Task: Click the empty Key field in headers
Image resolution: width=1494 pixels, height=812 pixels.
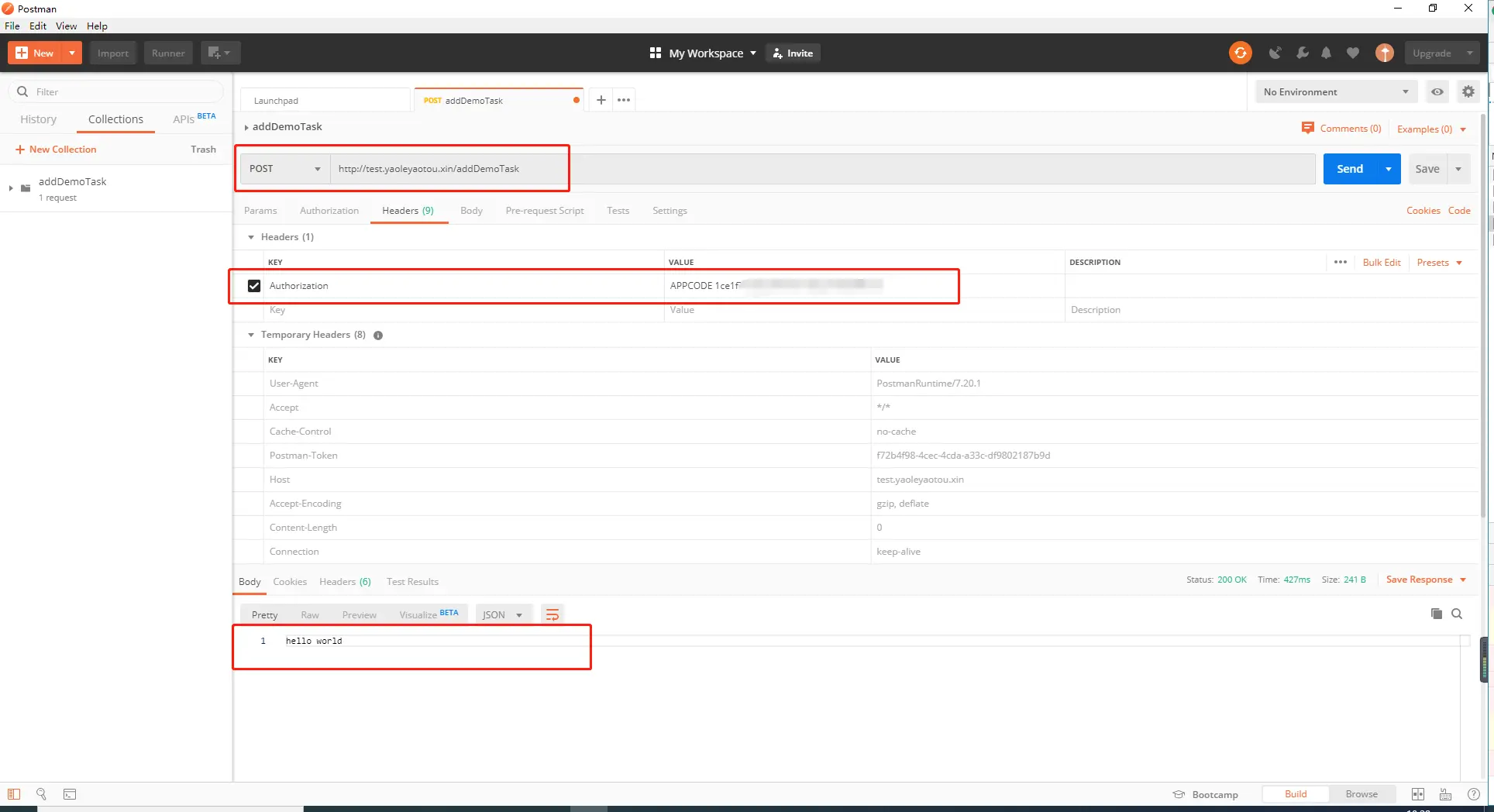Action: point(465,310)
